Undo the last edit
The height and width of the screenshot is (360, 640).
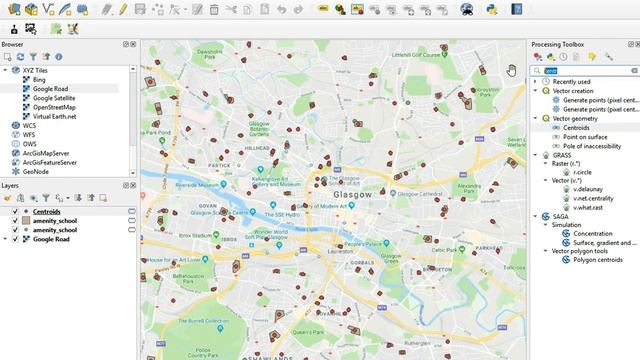click(x=282, y=9)
